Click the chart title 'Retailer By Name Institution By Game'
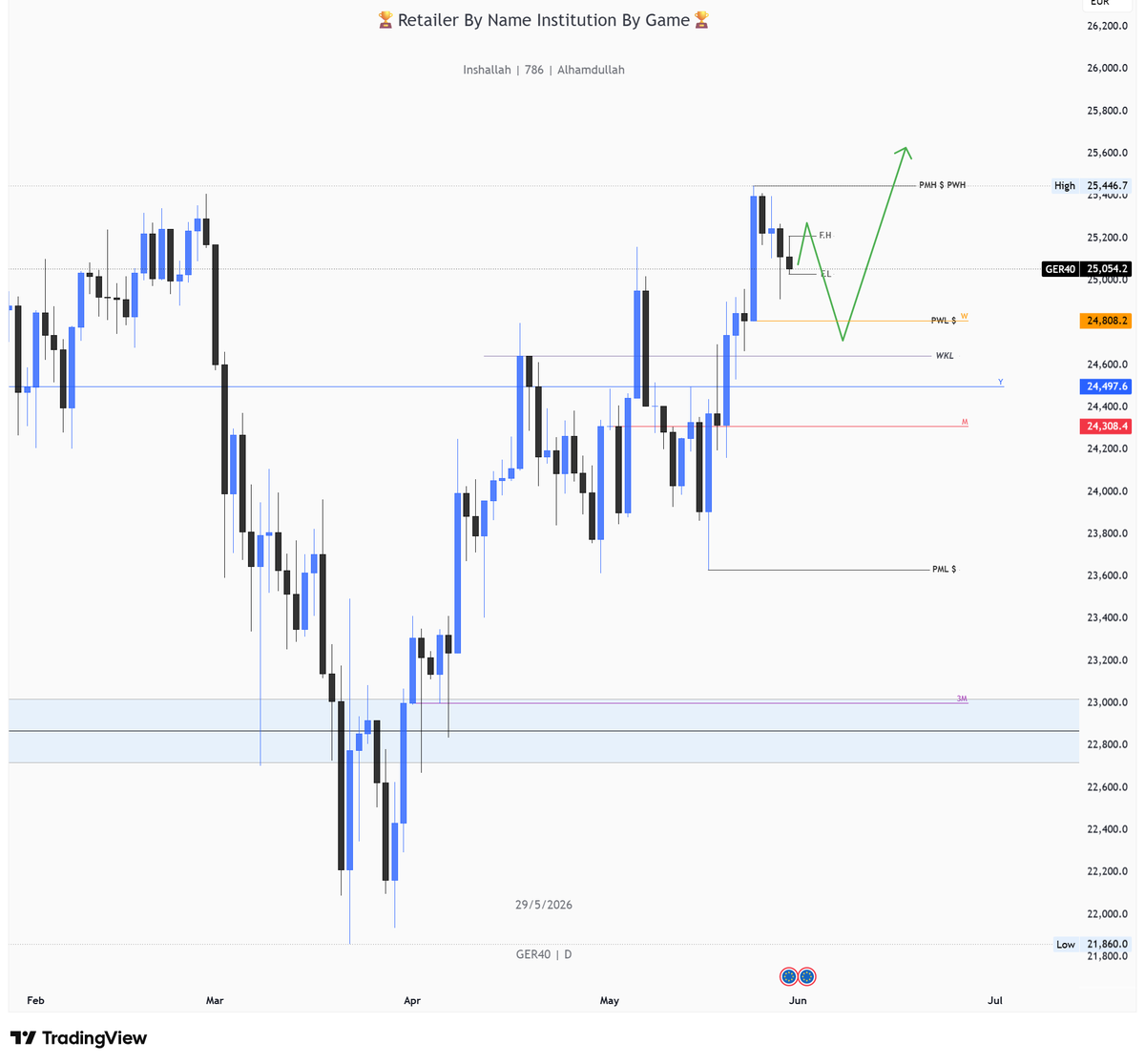The image size is (1145, 1064). tap(544, 20)
